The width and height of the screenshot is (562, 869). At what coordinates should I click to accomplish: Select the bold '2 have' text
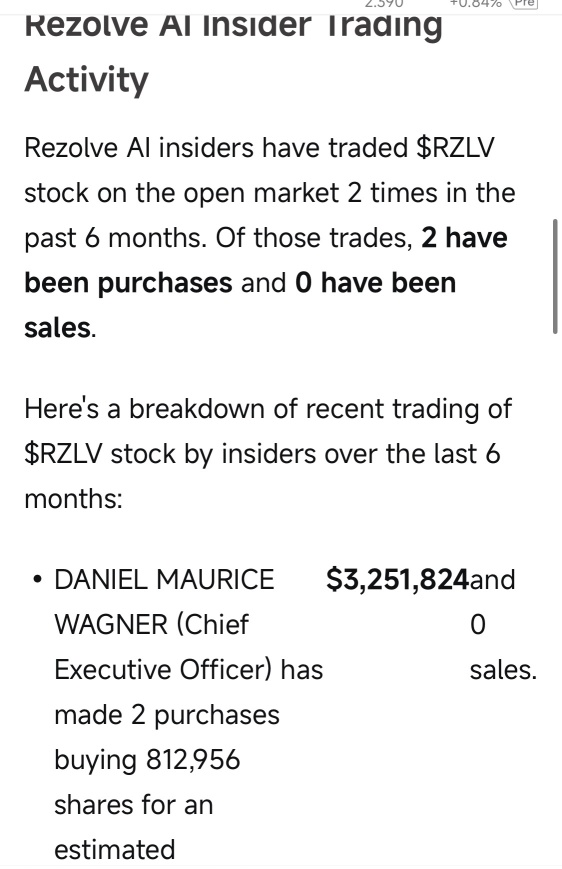pos(464,238)
